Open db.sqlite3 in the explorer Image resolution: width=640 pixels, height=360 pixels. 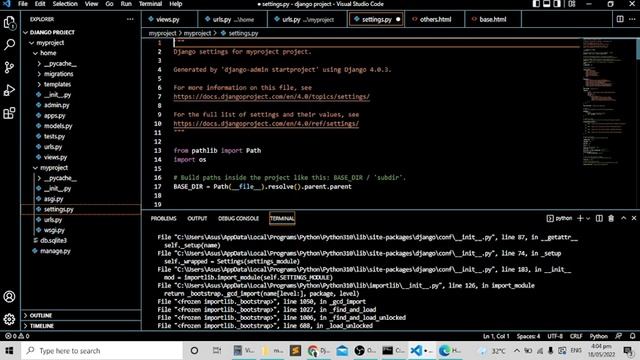coord(53,240)
